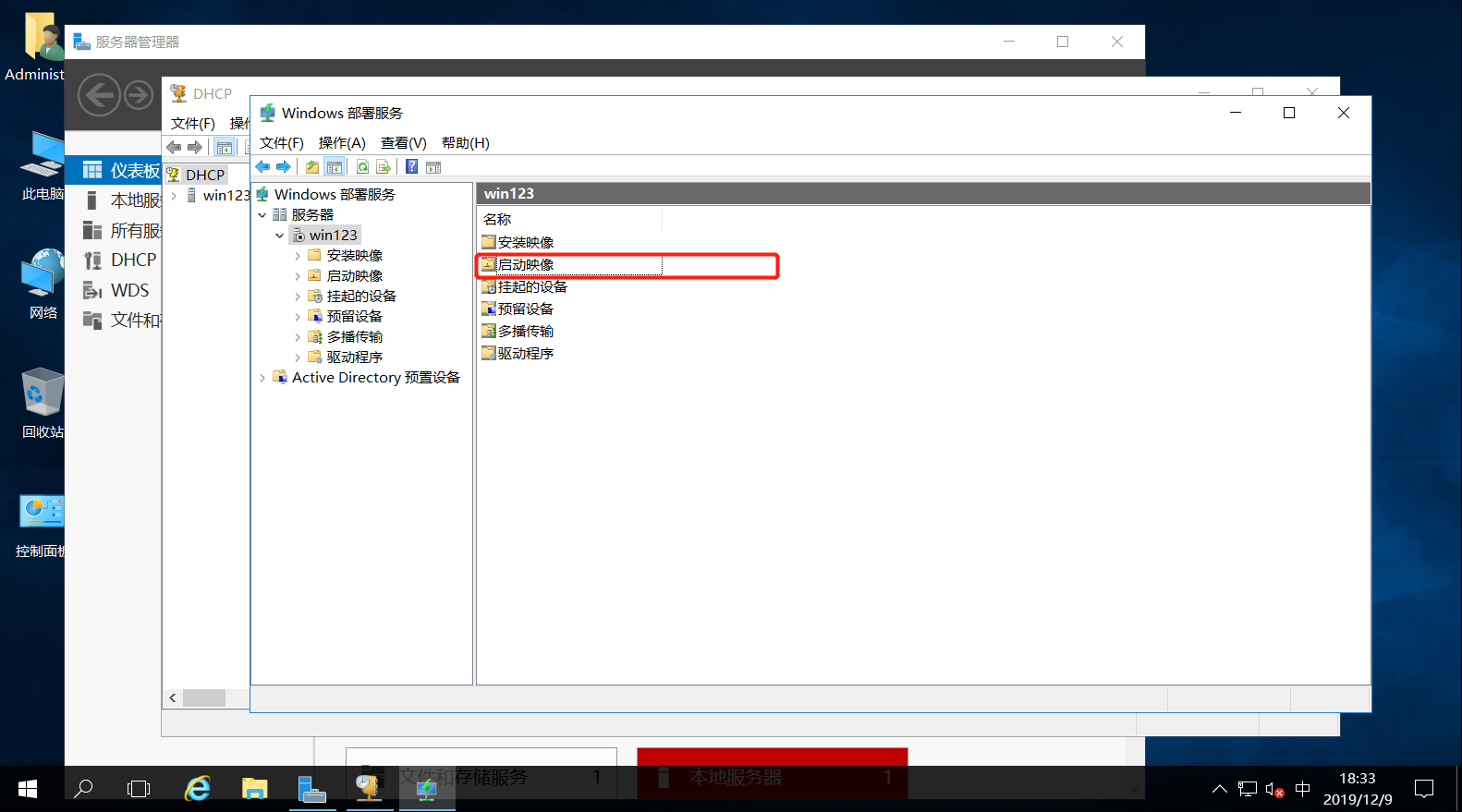1462x812 pixels.
Task: Open 查看(V) menu in Windows 部署服务
Action: pos(404,143)
